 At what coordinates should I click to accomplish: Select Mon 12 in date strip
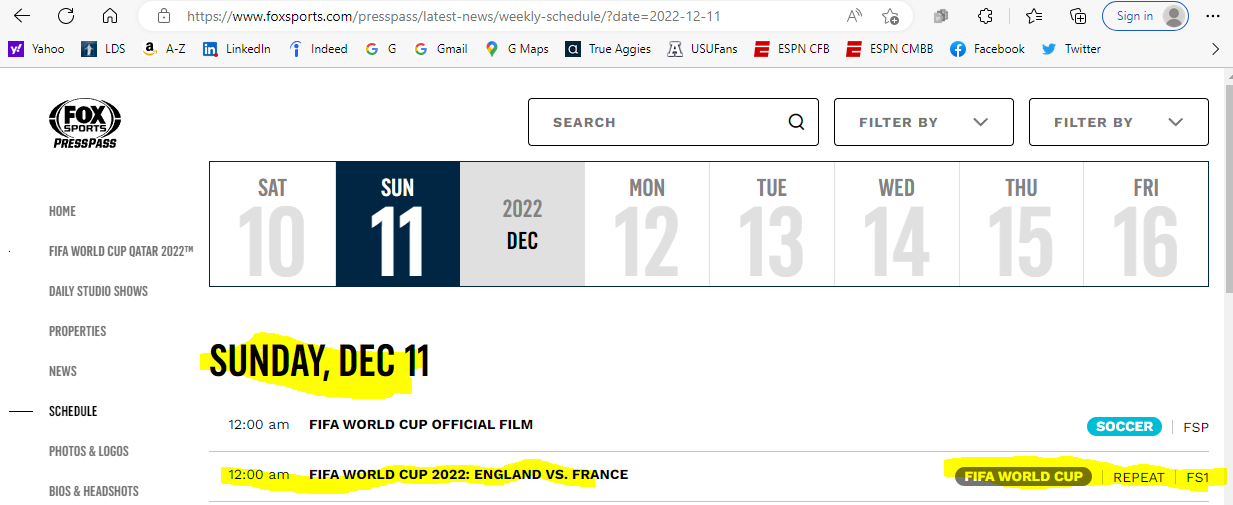click(647, 225)
